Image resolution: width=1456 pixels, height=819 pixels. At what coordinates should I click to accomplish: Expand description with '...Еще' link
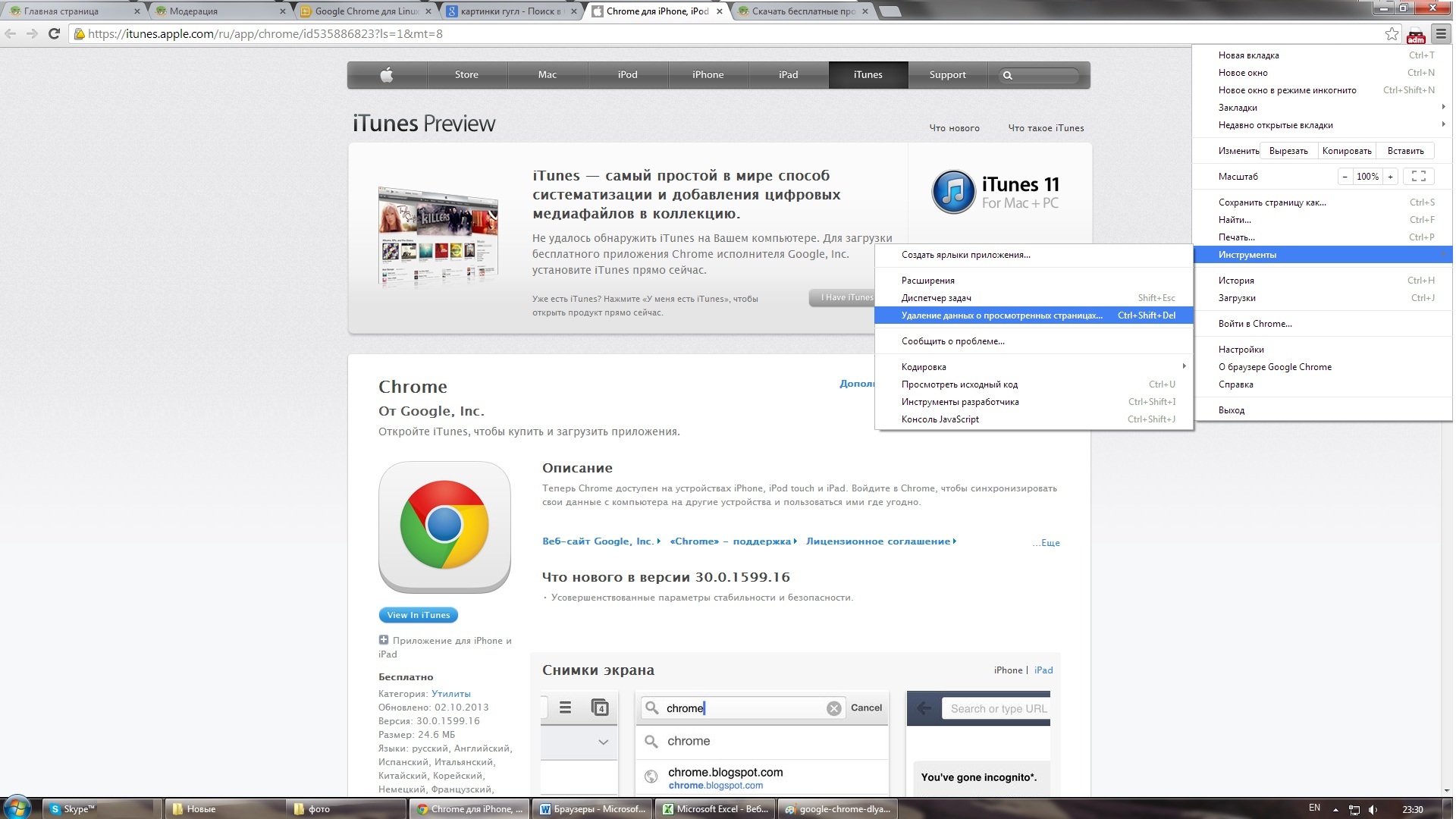click(x=1046, y=542)
